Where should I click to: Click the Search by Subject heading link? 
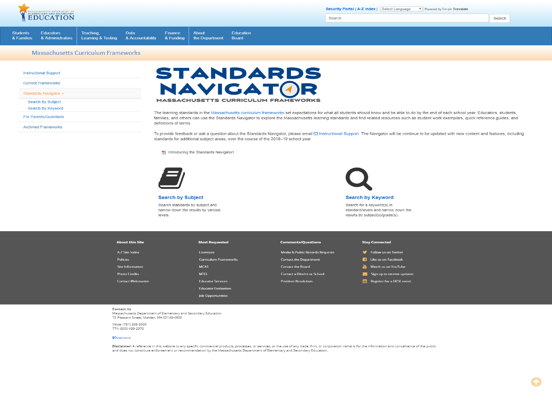pyautogui.click(x=181, y=197)
